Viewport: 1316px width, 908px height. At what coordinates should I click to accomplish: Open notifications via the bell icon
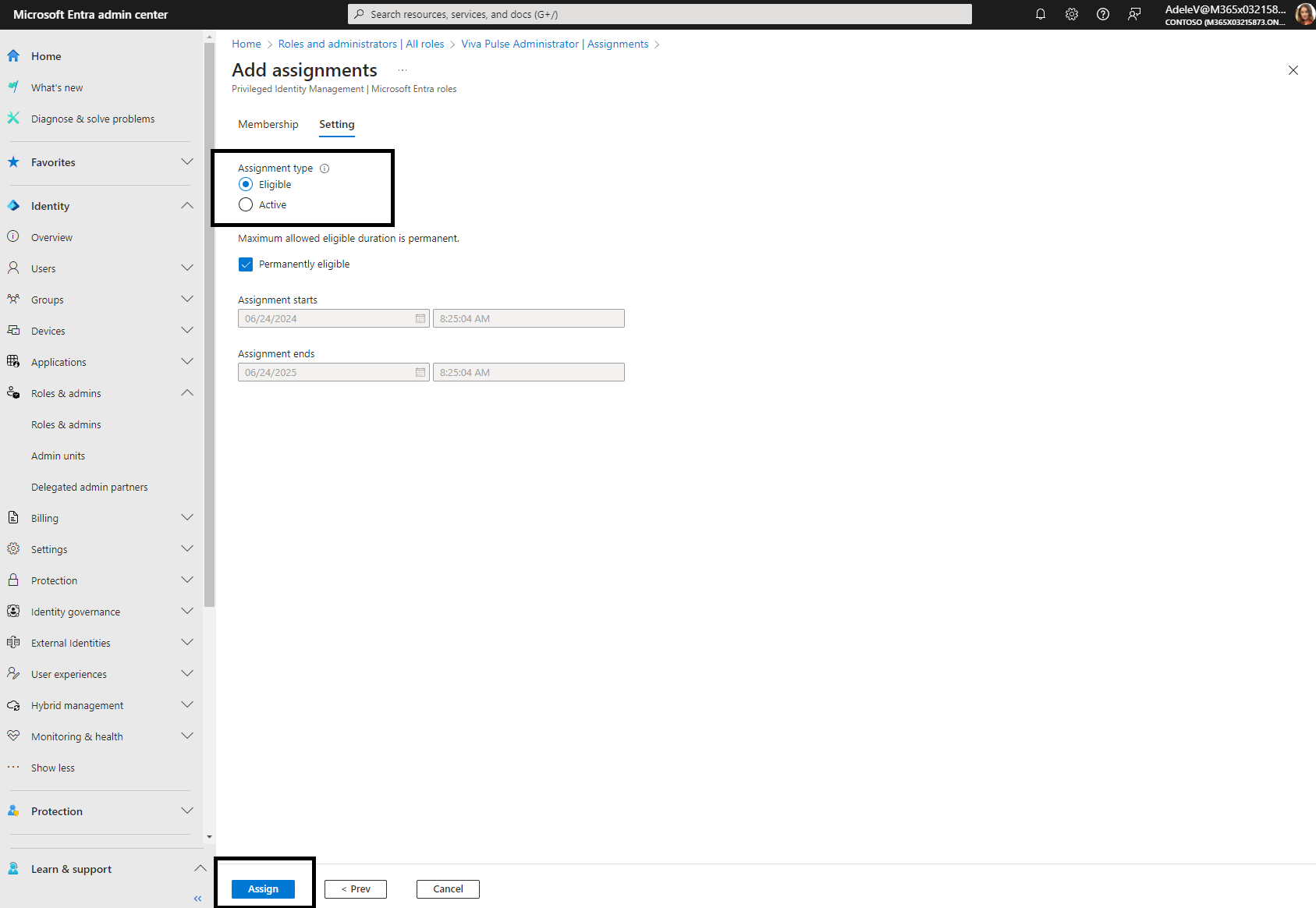[1040, 14]
